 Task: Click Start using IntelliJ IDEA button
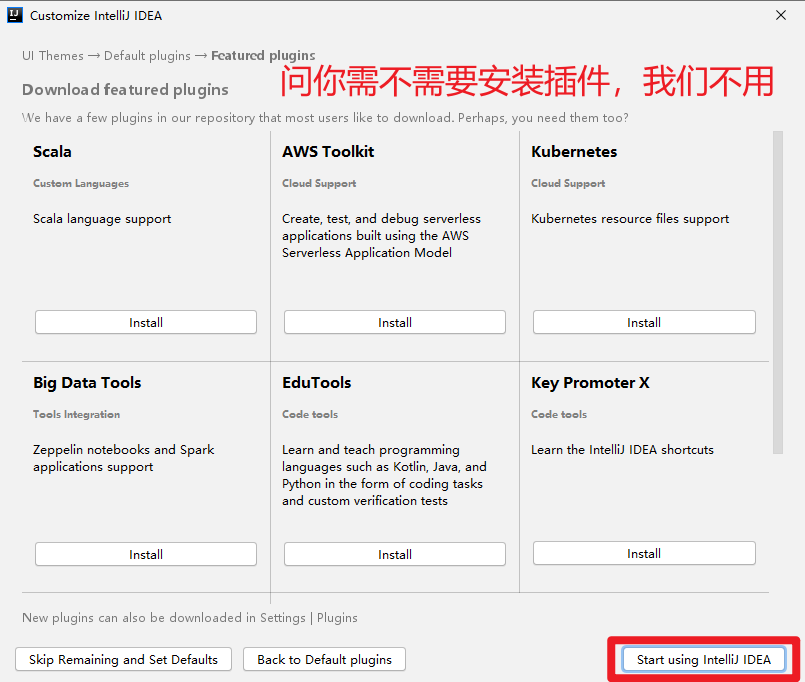pyautogui.click(x=703, y=659)
